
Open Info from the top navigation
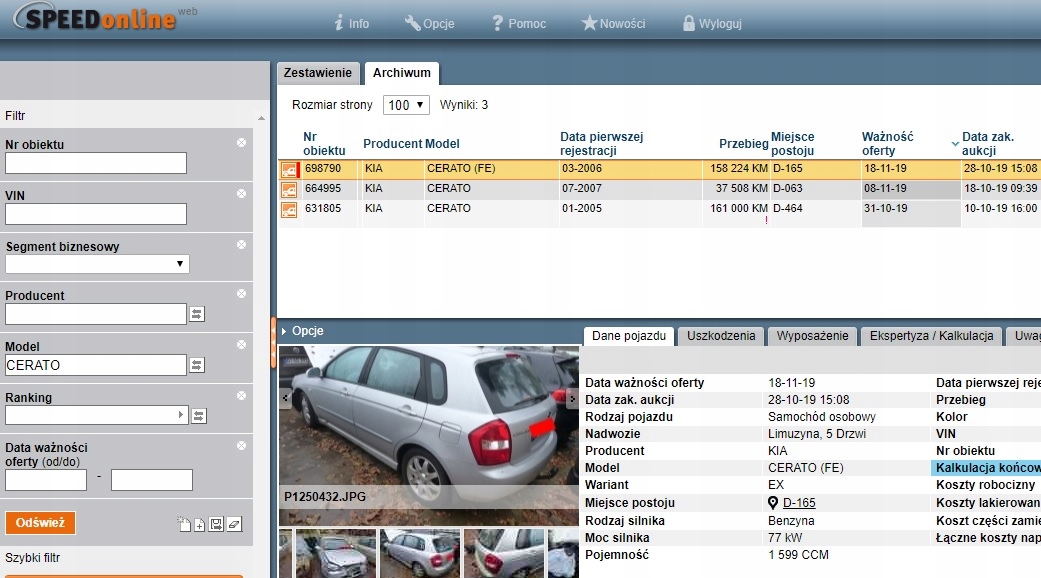pos(351,23)
